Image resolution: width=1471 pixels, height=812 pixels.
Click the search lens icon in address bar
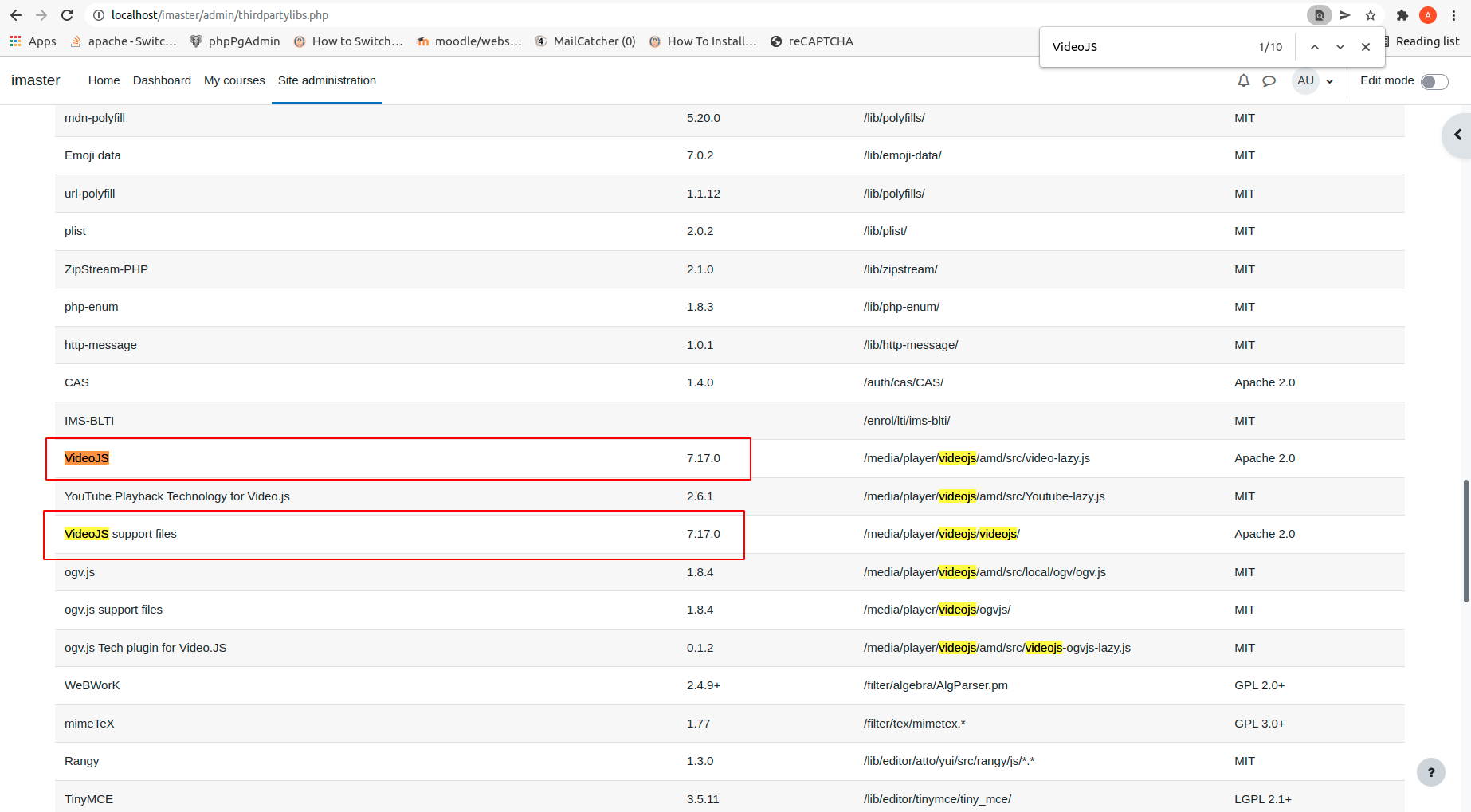pos(1320,15)
